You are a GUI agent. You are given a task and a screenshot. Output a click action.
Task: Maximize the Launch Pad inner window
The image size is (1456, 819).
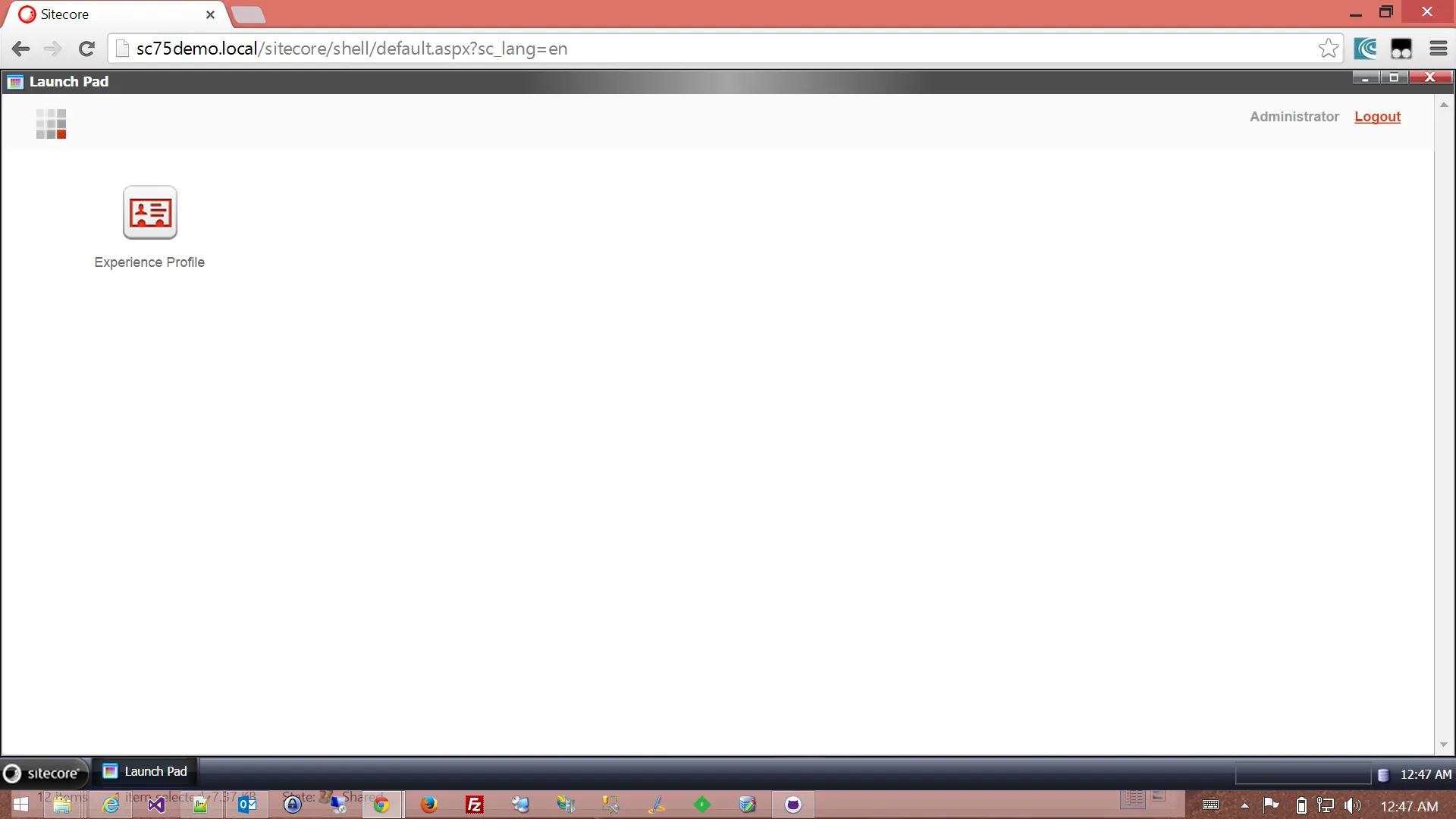coord(1394,77)
